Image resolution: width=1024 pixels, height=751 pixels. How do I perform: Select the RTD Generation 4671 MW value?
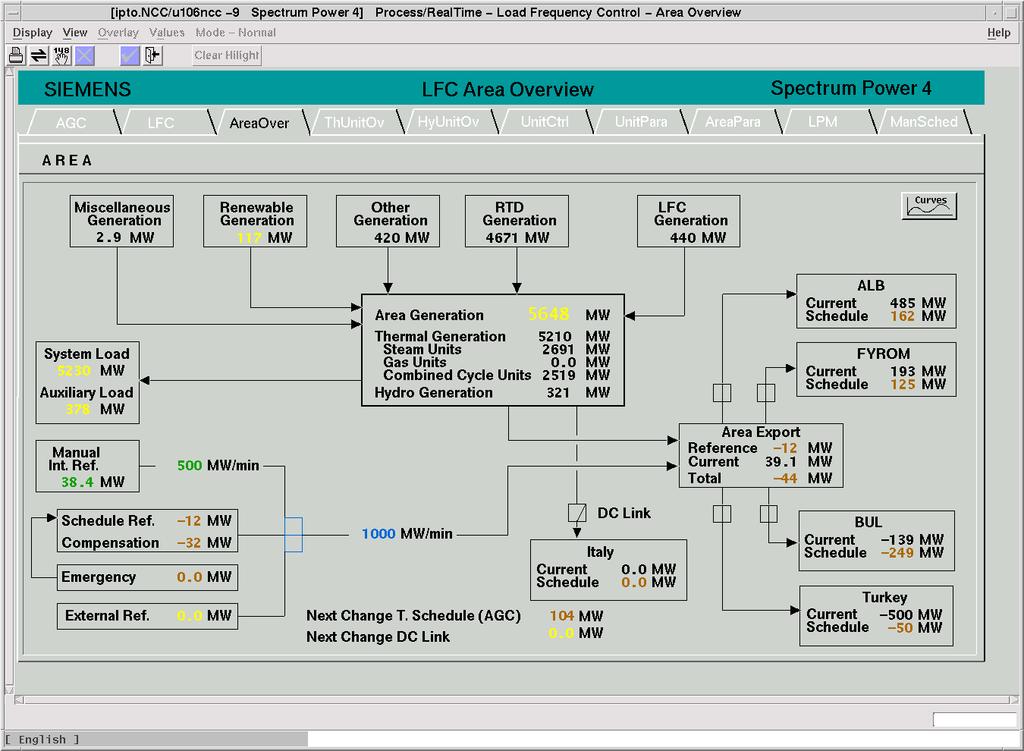(502, 238)
